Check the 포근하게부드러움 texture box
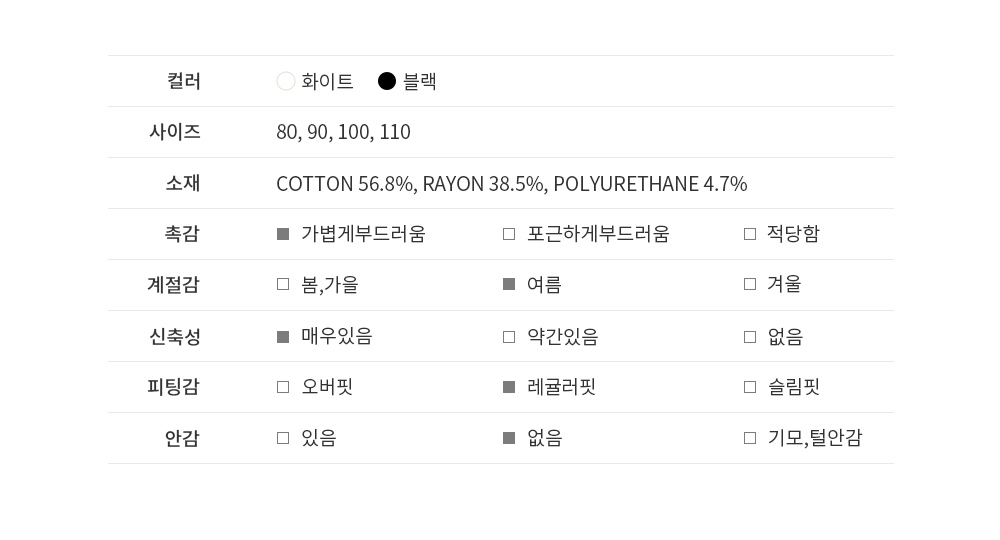The image size is (1000, 540). coord(509,234)
